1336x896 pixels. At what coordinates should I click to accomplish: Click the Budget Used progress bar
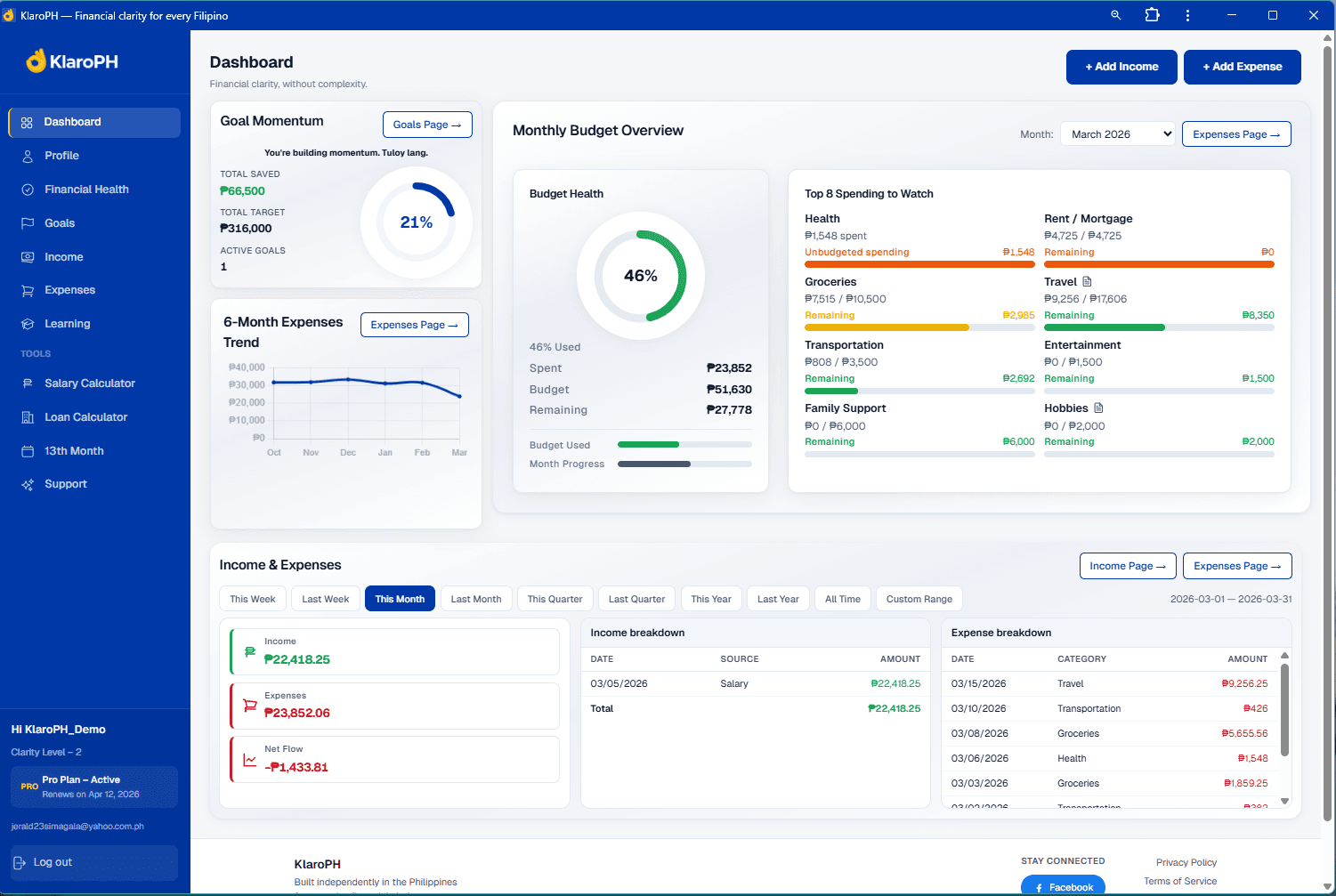pos(684,444)
